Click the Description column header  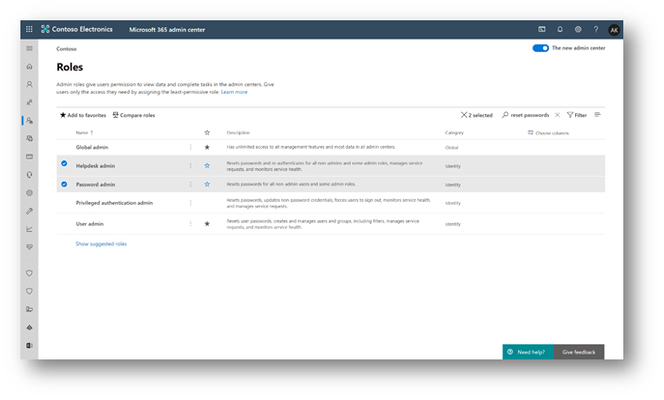click(x=238, y=132)
